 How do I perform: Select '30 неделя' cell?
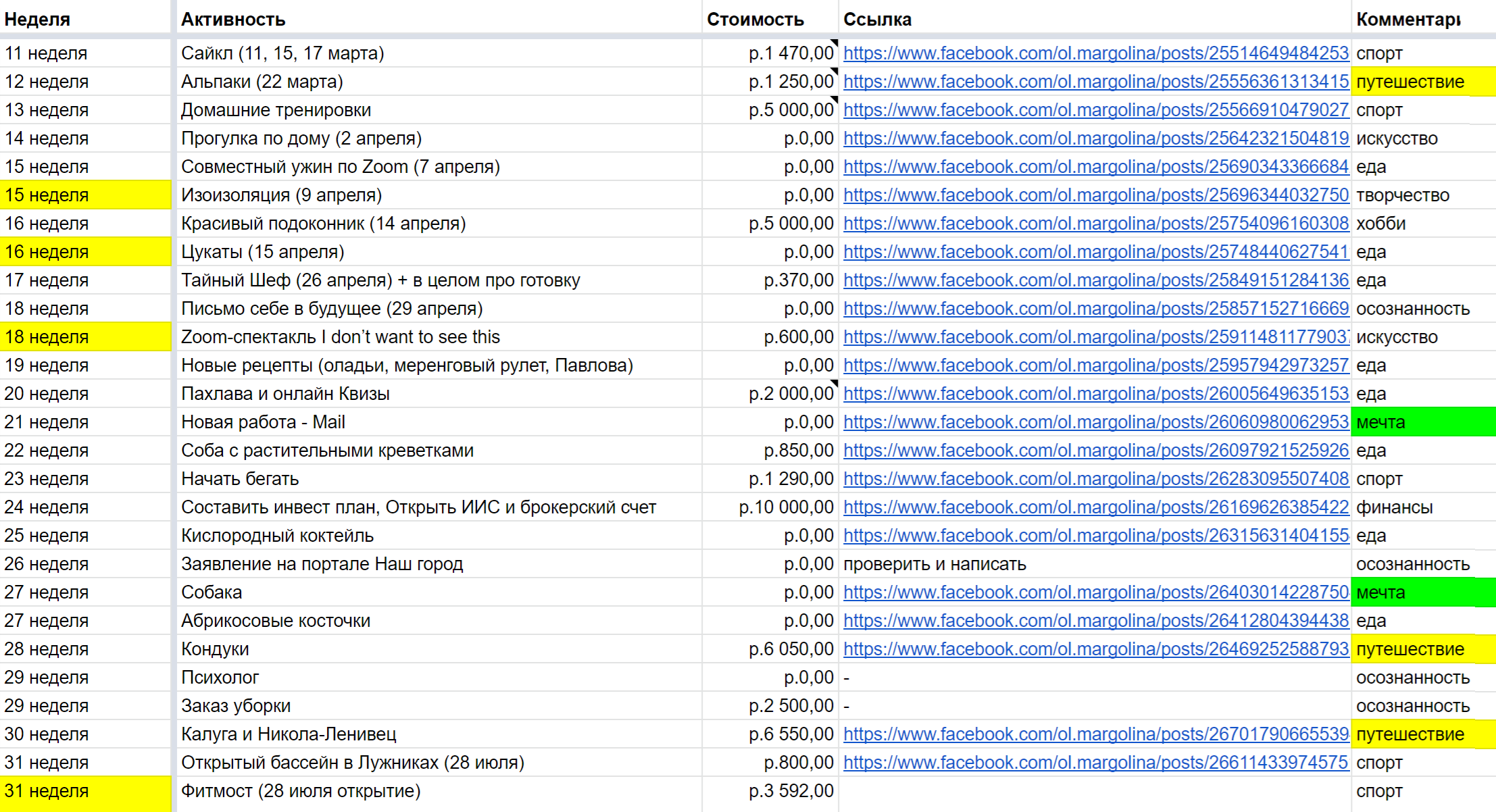point(86,734)
